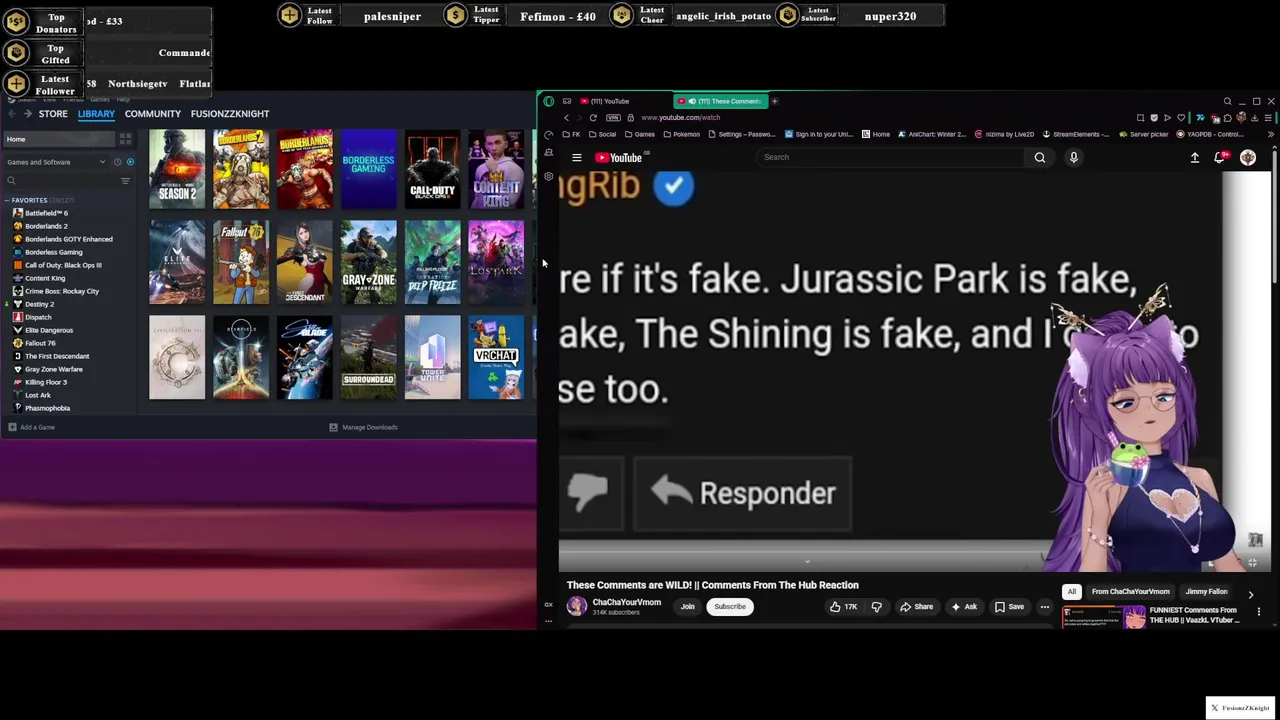Click the Join channel button
This screenshot has width=1280, height=720.
click(688, 606)
